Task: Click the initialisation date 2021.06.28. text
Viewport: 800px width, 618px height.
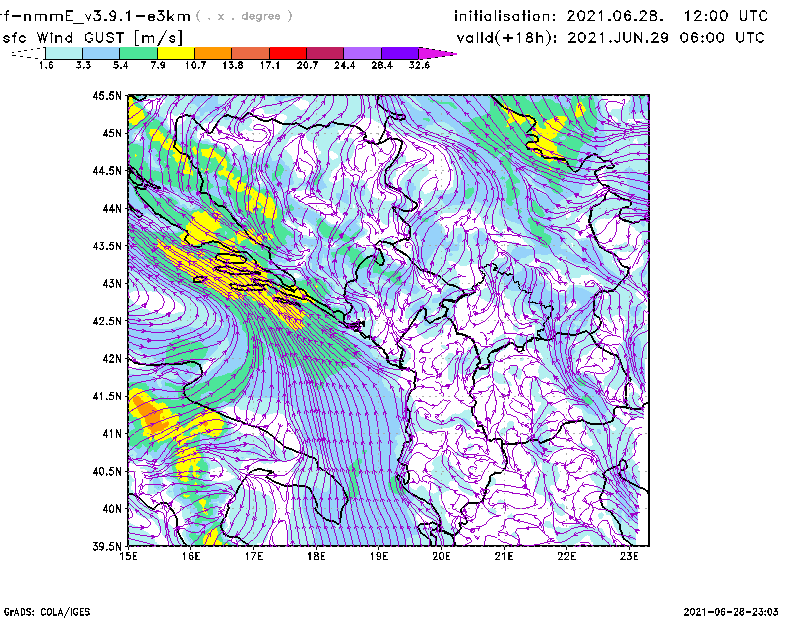Action: tap(615, 16)
